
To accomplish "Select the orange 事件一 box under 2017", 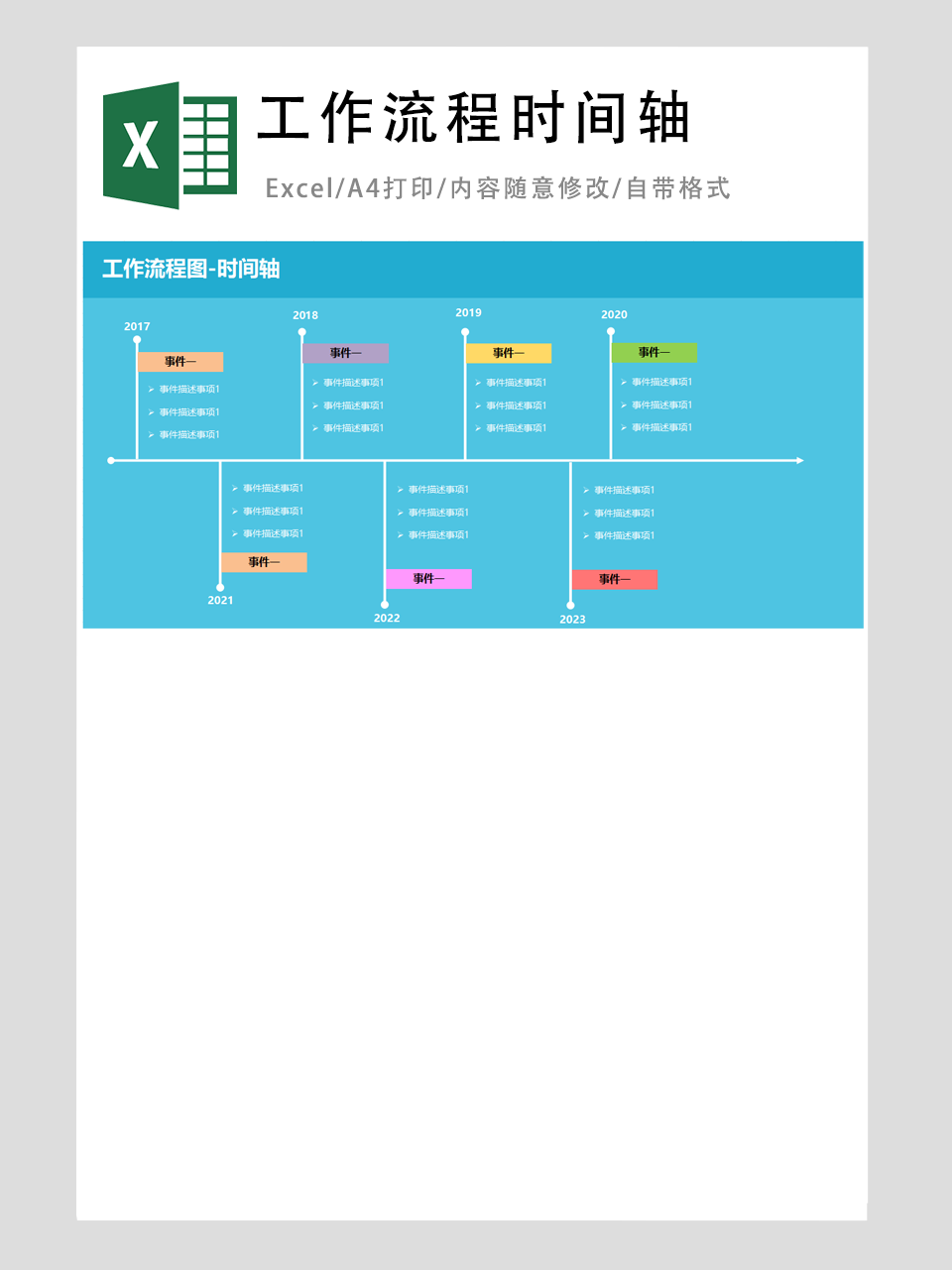I will (180, 362).
